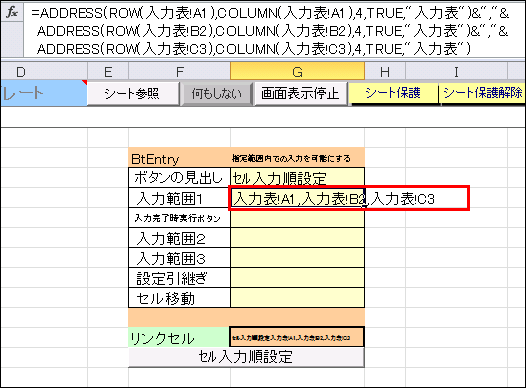The image size is (526, 388).
Task: Select the 指定範囲内での入力を可能にする description cell
Action: pos(298,158)
